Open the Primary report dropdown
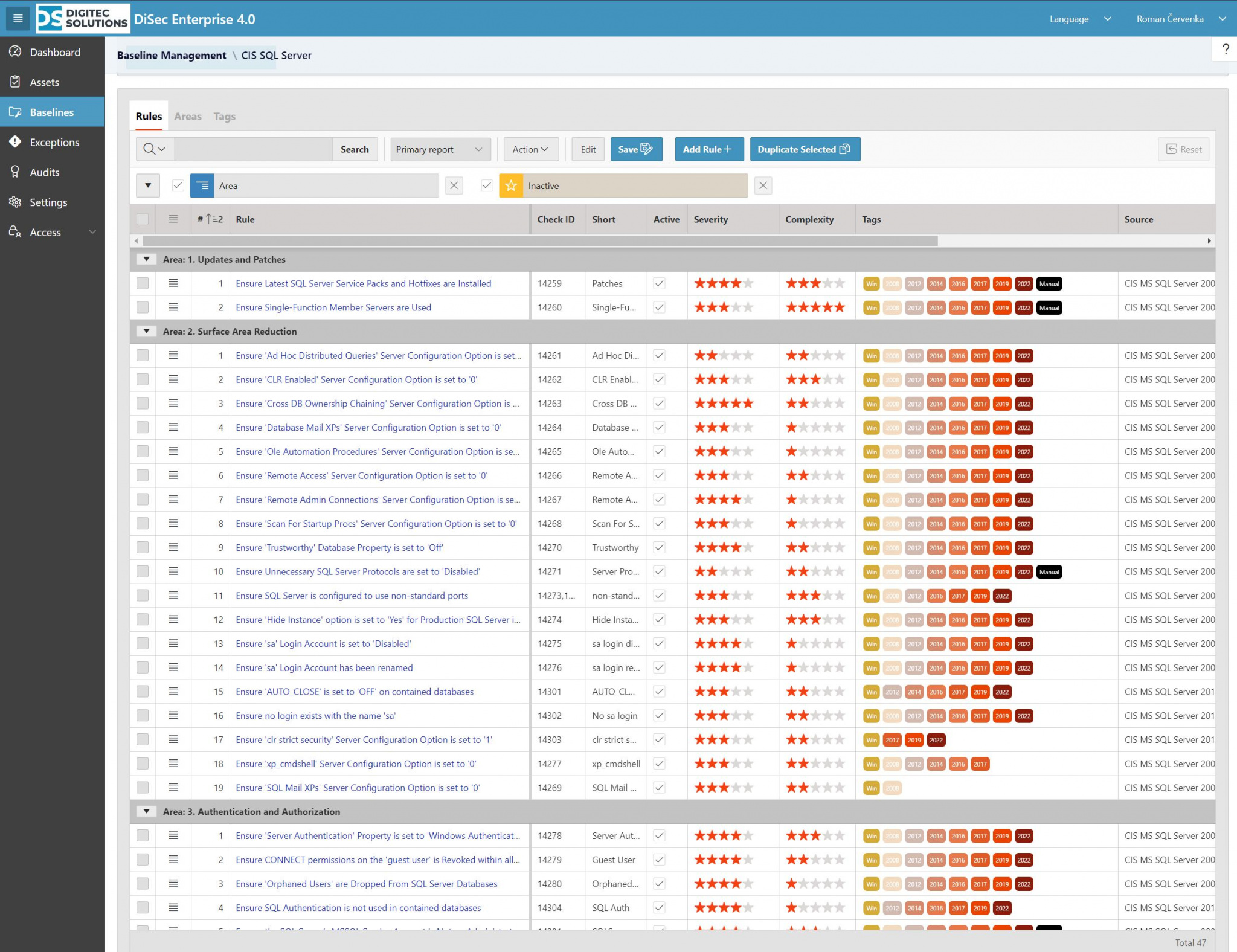 (x=440, y=149)
